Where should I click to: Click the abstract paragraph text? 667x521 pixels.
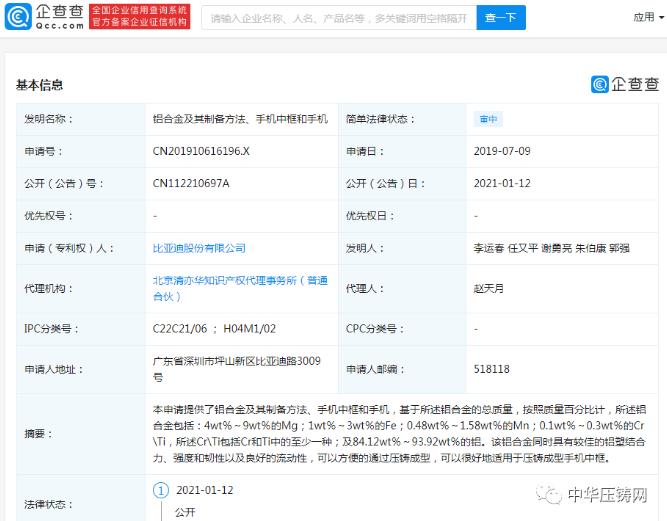(x=399, y=434)
